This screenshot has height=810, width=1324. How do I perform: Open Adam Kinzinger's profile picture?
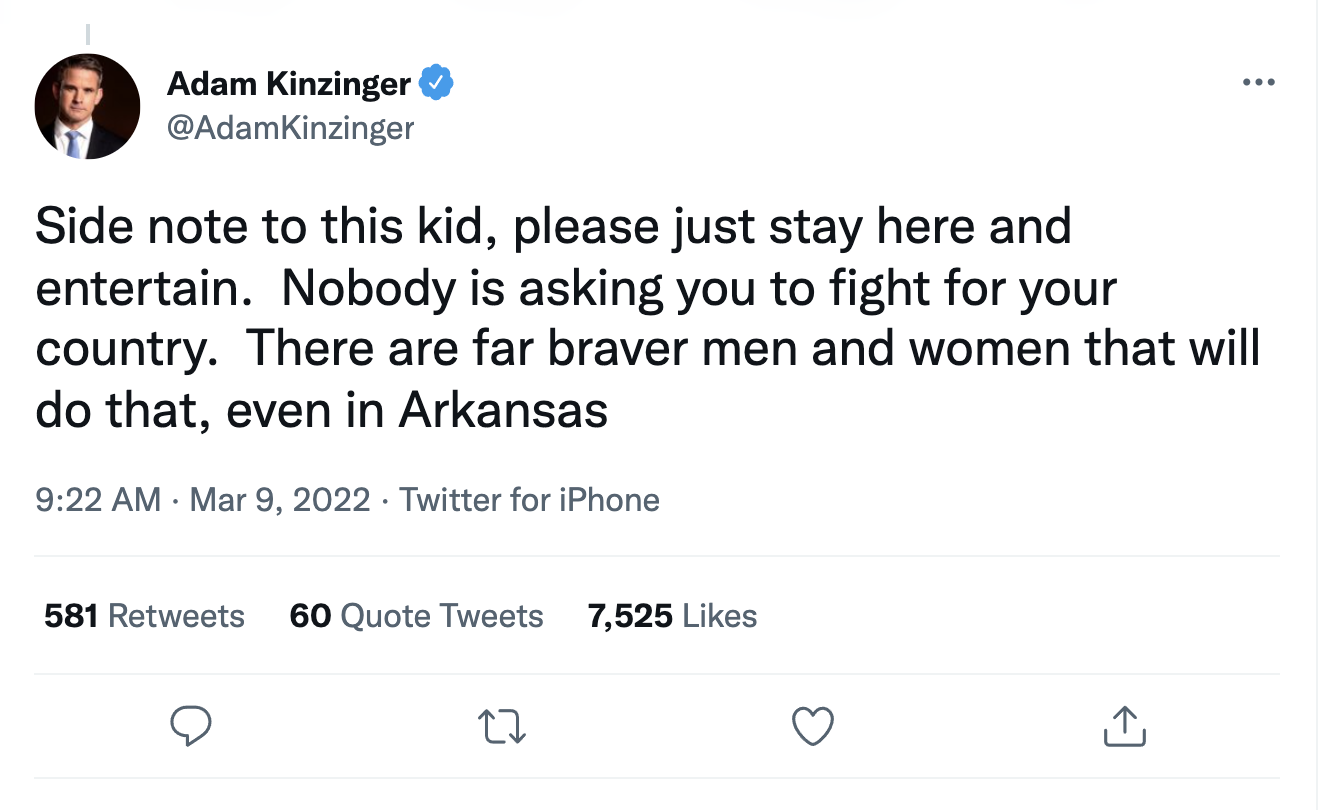(x=88, y=106)
